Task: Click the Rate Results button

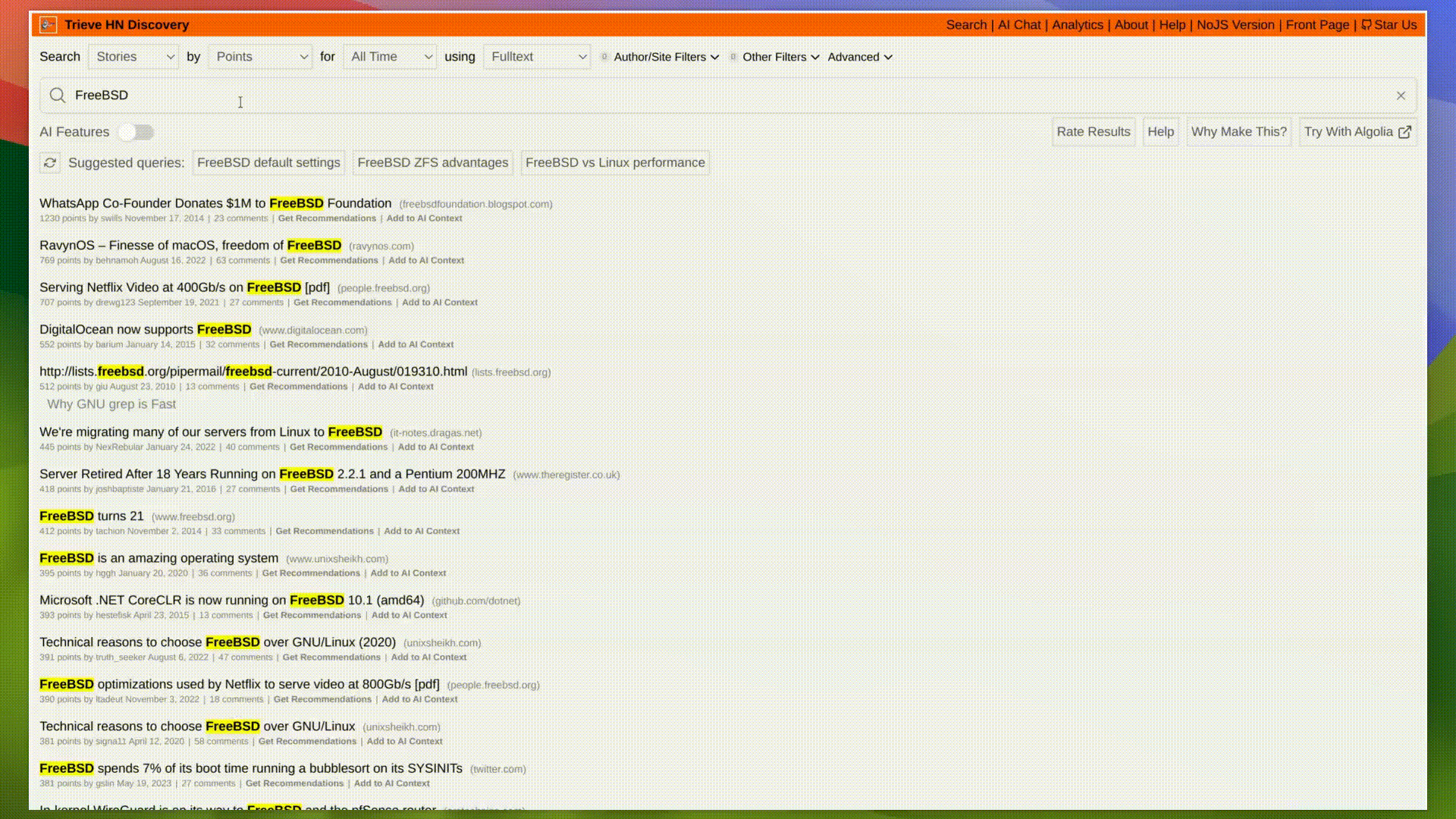Action: pos(1093,131)
